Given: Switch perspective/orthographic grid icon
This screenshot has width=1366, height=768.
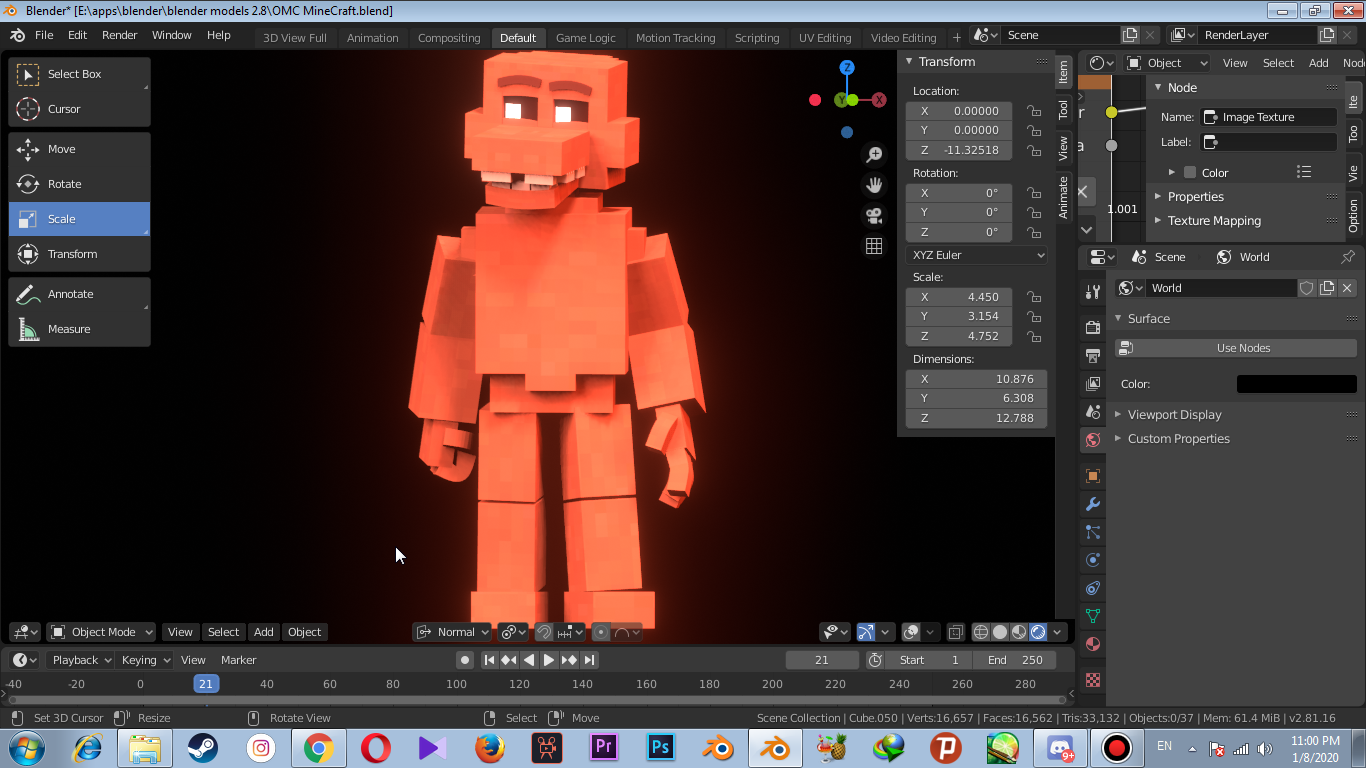Looking at the screenshot, I should [874, 246].
